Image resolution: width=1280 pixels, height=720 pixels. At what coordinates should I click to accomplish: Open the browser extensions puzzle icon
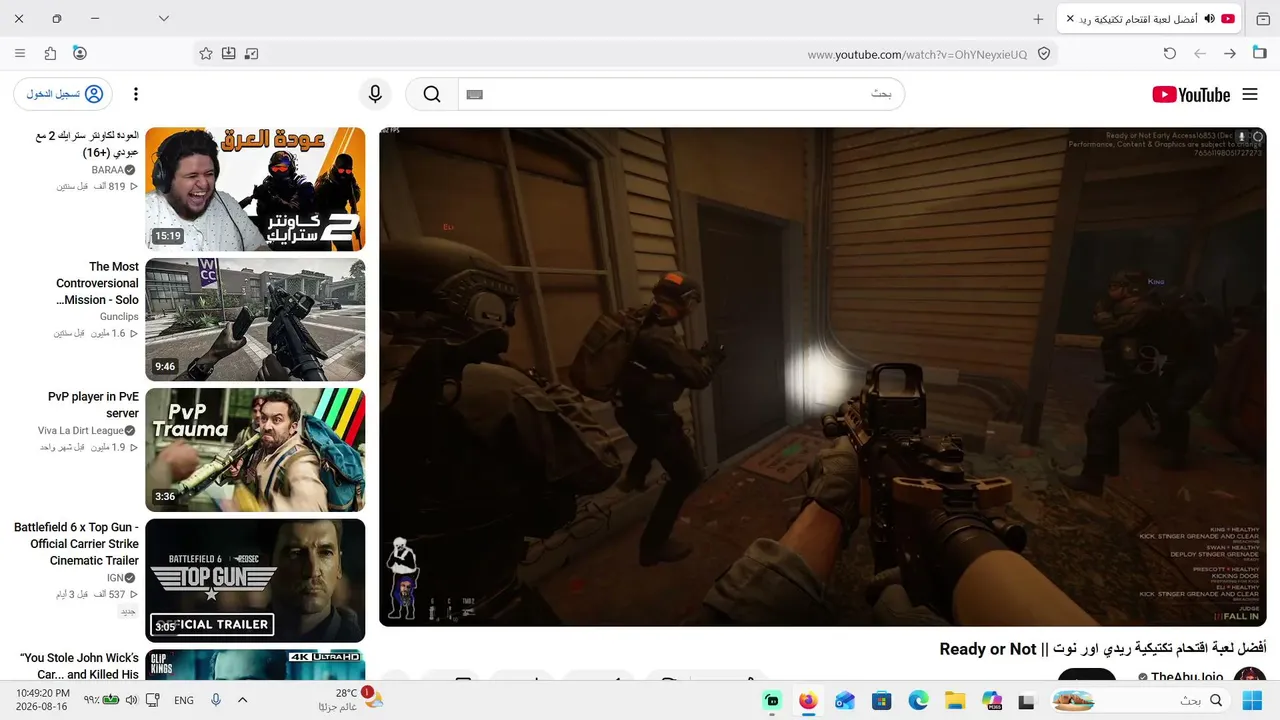pos(50,54)
